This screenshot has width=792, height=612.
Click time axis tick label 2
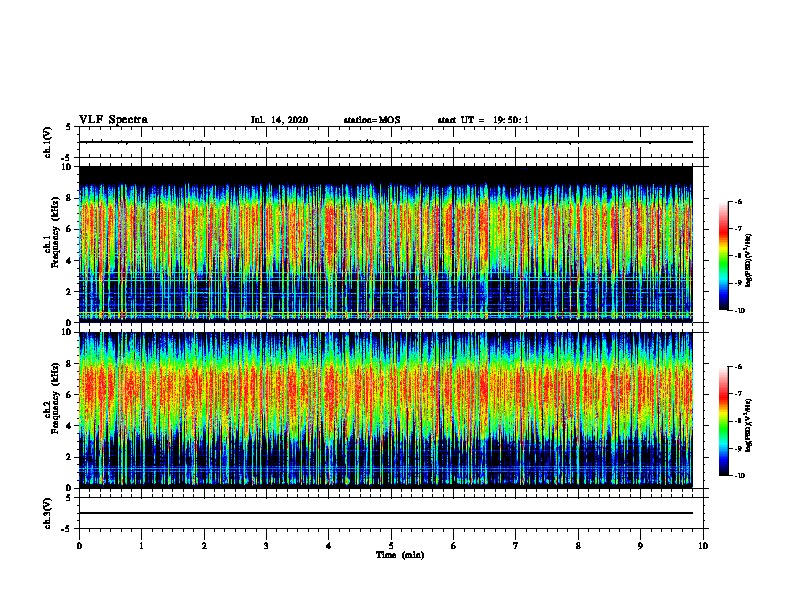pos(204,546)
